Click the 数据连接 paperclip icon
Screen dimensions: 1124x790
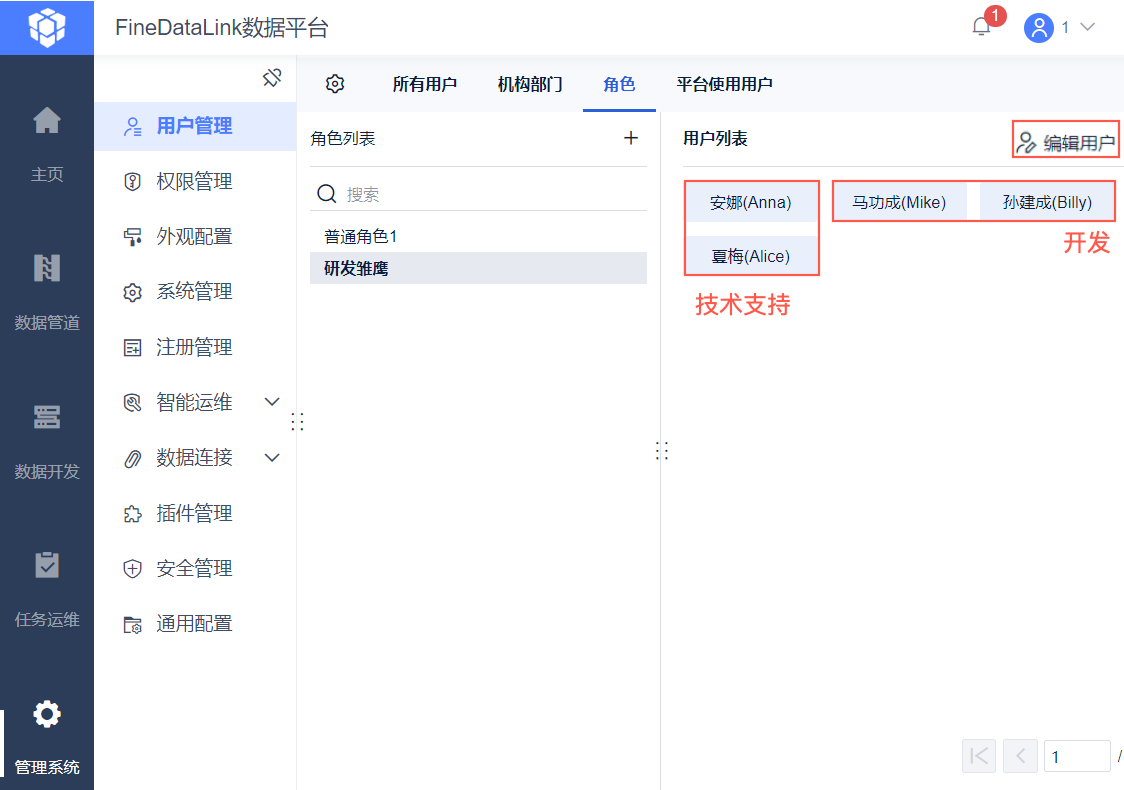[133, 458]
